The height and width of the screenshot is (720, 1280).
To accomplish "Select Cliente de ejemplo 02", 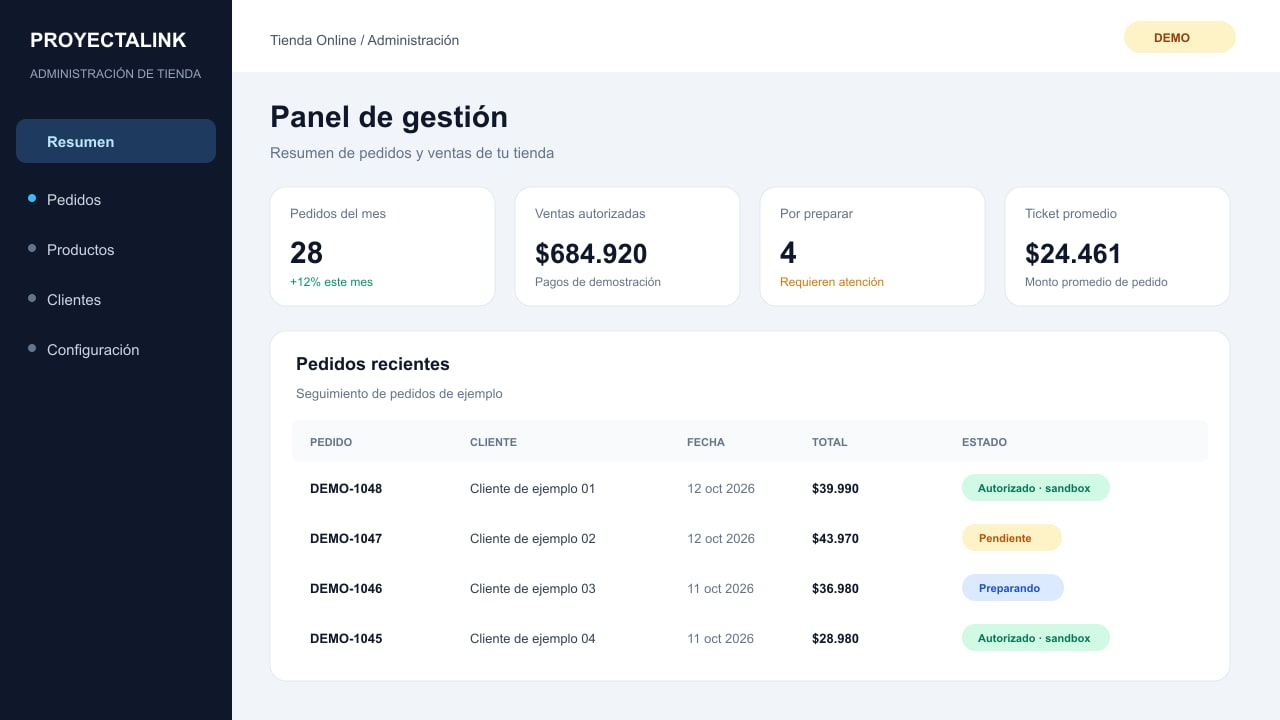I will pos(532,539).
